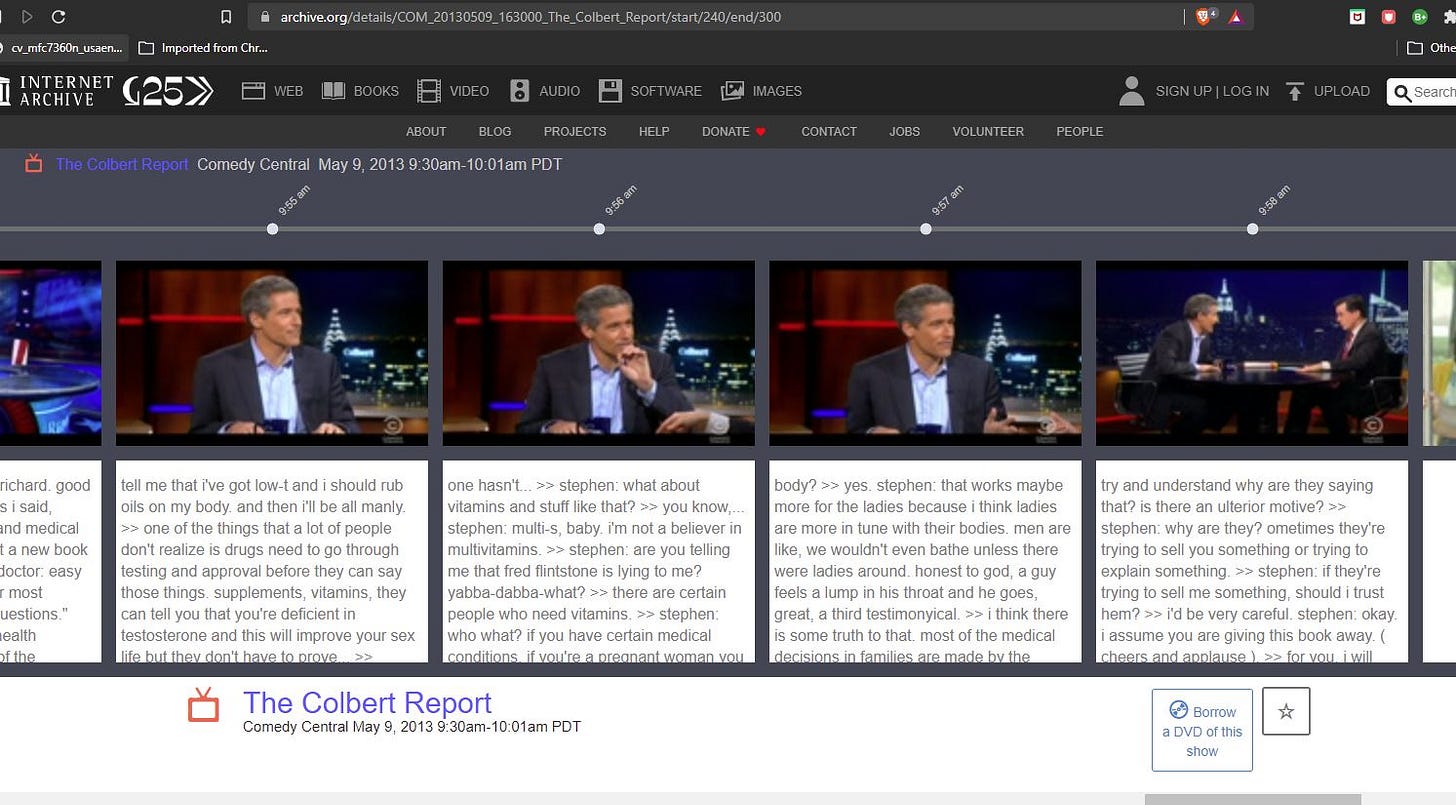
Task: Select the guest gesturing thumbnail under 9:57 am
Action: 925,353
